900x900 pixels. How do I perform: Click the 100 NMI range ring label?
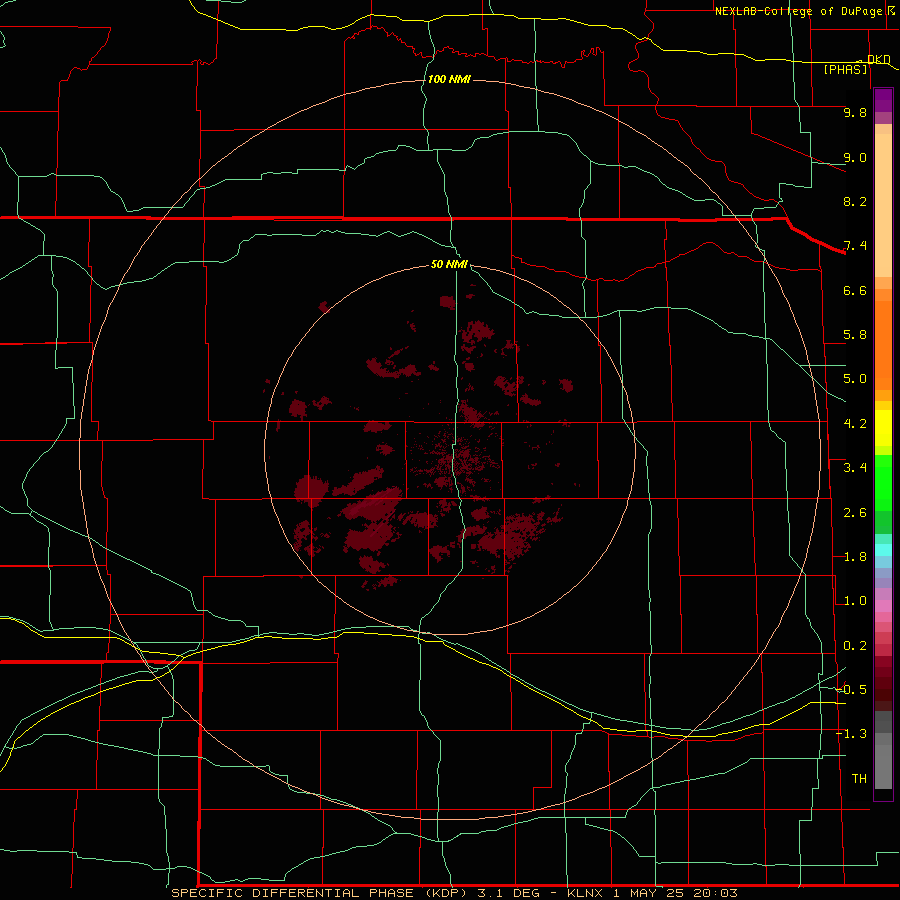[x=449, y=79]
